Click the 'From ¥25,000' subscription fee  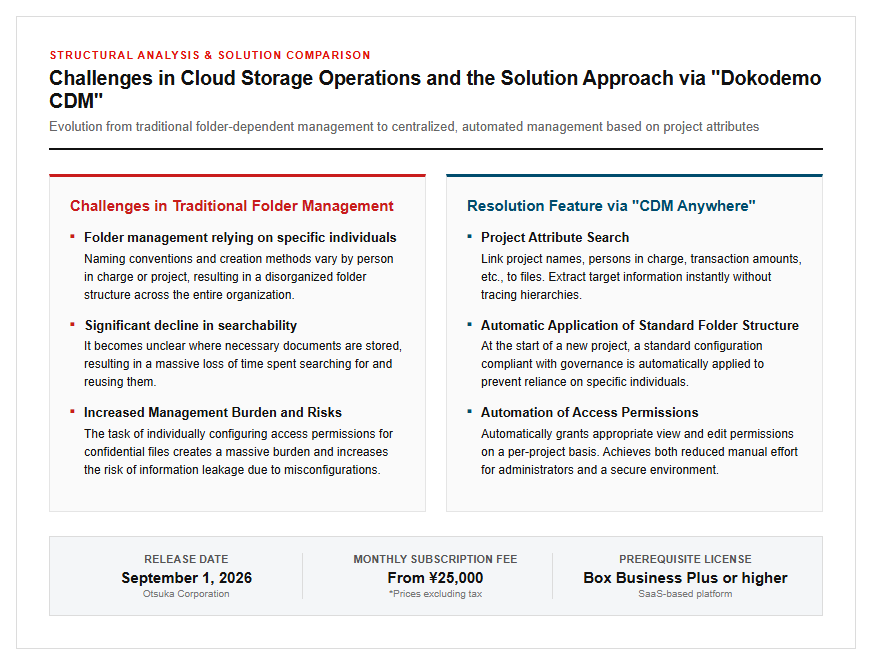click(435, 578)
